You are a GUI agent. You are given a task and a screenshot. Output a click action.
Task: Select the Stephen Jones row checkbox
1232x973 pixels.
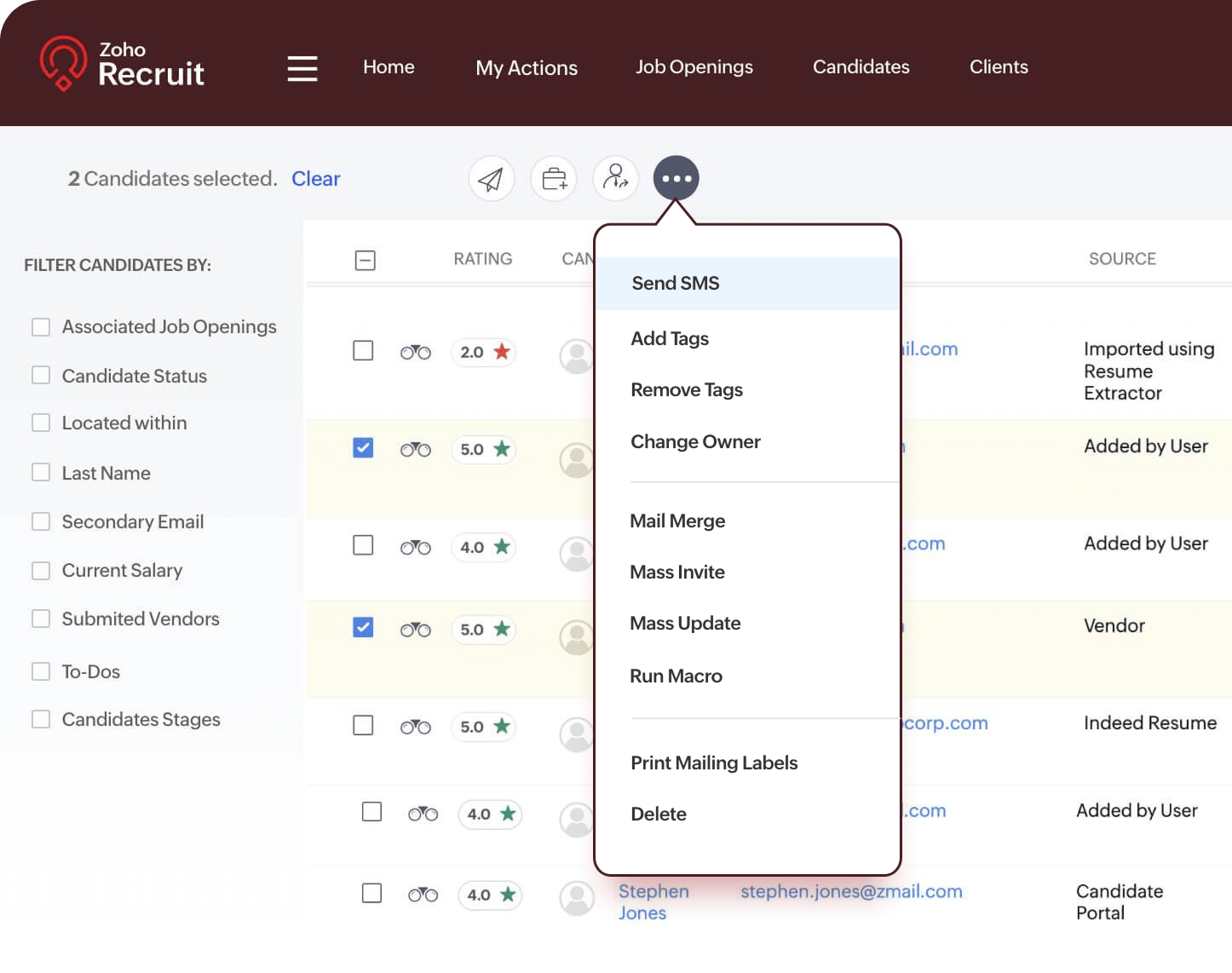(371, 893)
